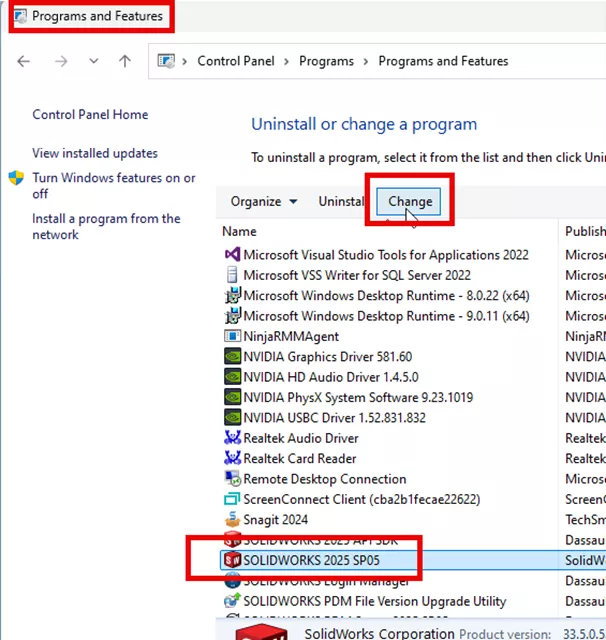Click TechSm publisher cell for Snagit

click(x=585, y=520)
